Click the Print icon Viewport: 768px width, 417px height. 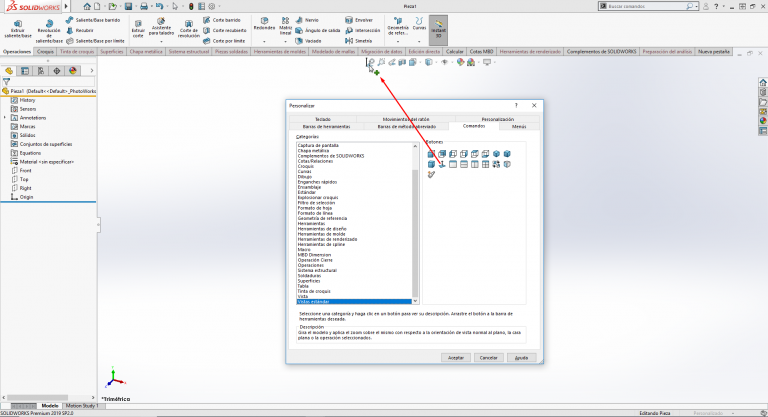pyautogui.click(x=144, y=6)
